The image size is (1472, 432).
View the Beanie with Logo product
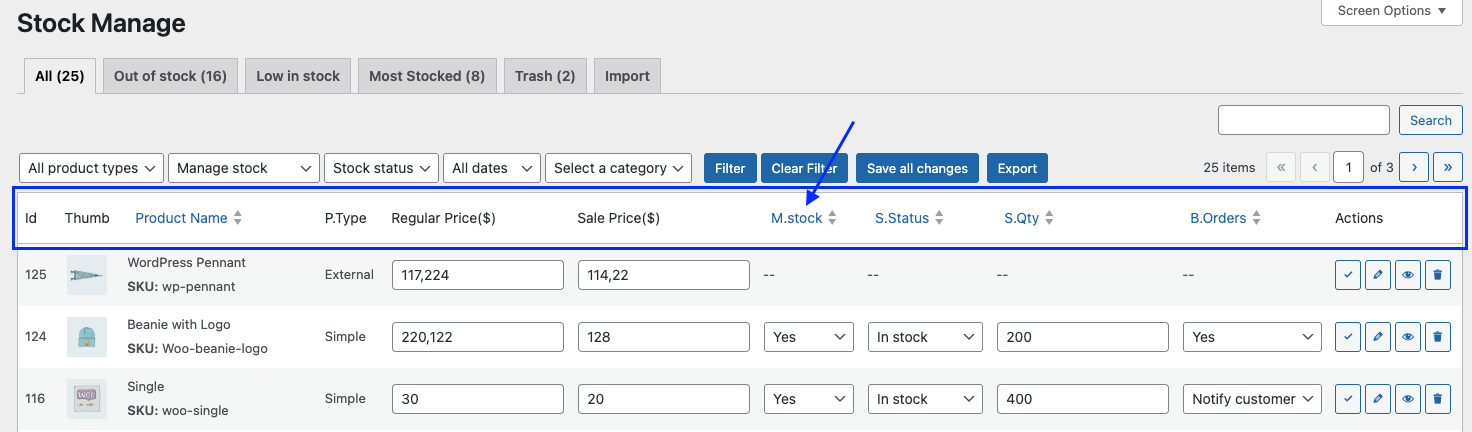click(x=1407, y=337)
